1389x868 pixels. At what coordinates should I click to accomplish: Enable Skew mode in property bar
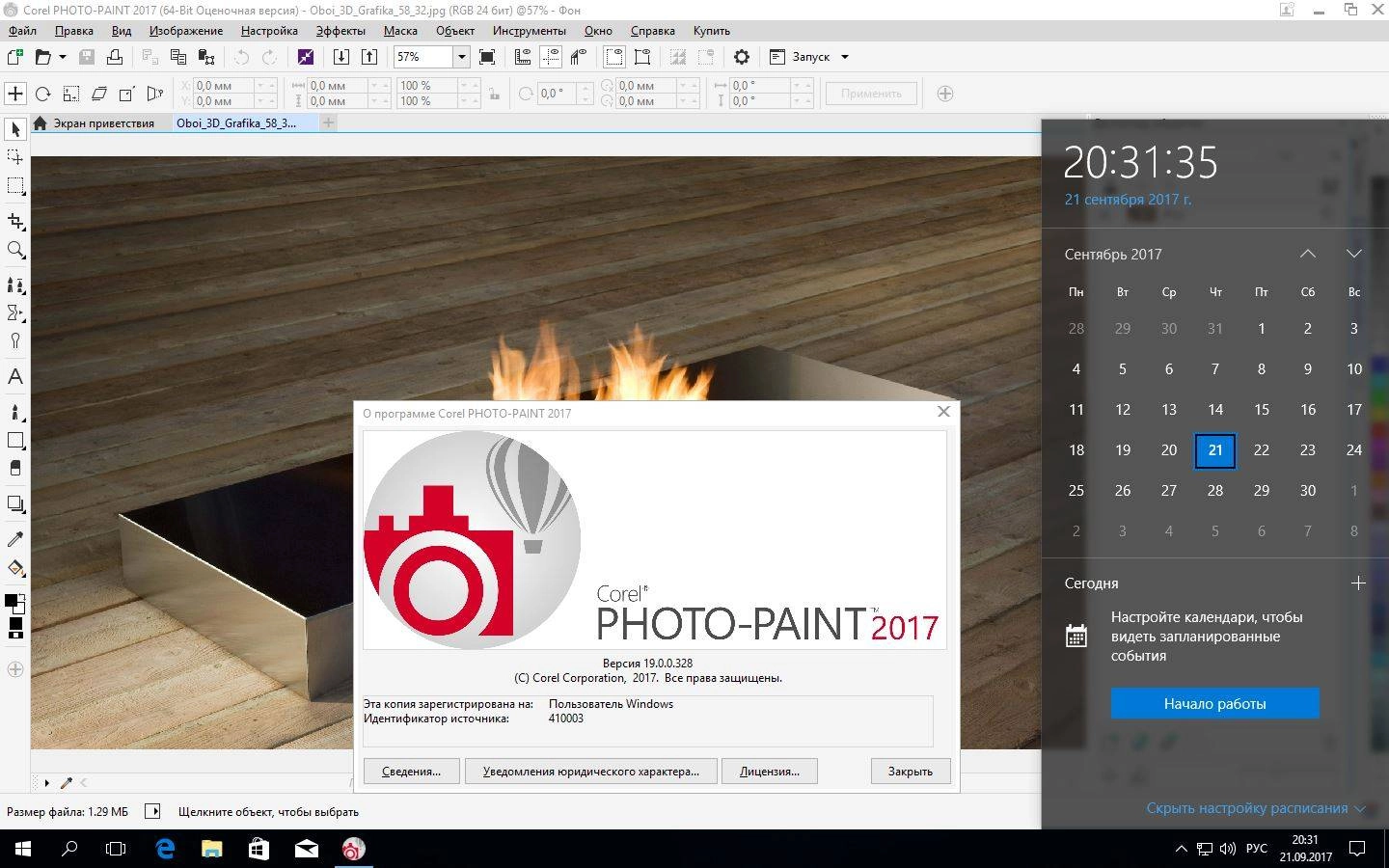coord(98,94)
